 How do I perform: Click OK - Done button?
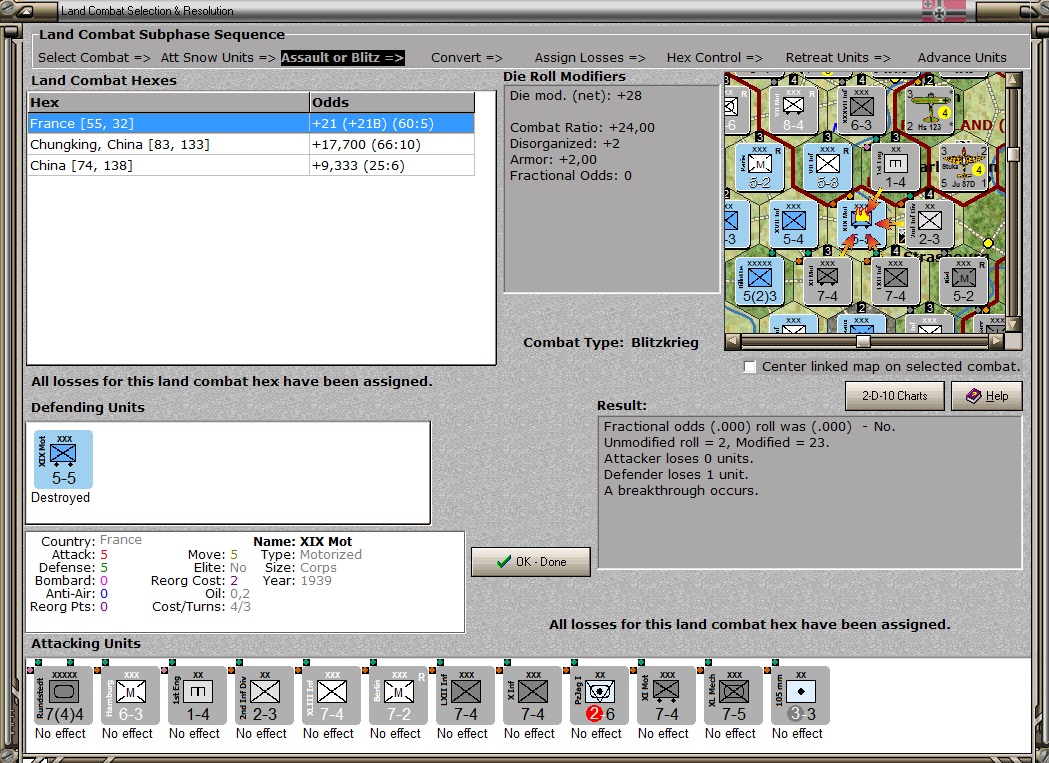tap(531, 562)
